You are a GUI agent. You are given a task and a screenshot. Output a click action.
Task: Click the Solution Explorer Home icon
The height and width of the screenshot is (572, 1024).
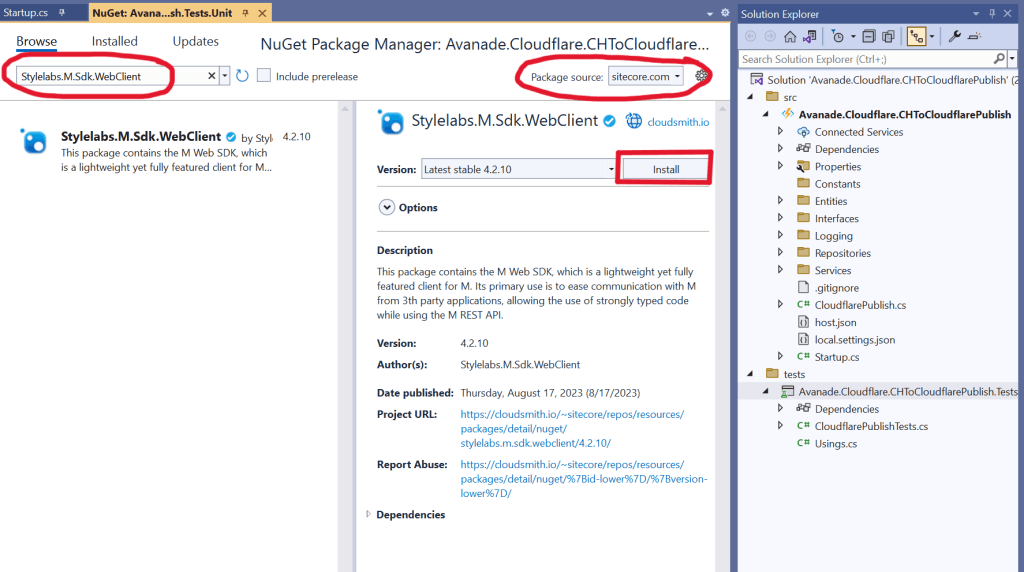[x=790, y=36]
